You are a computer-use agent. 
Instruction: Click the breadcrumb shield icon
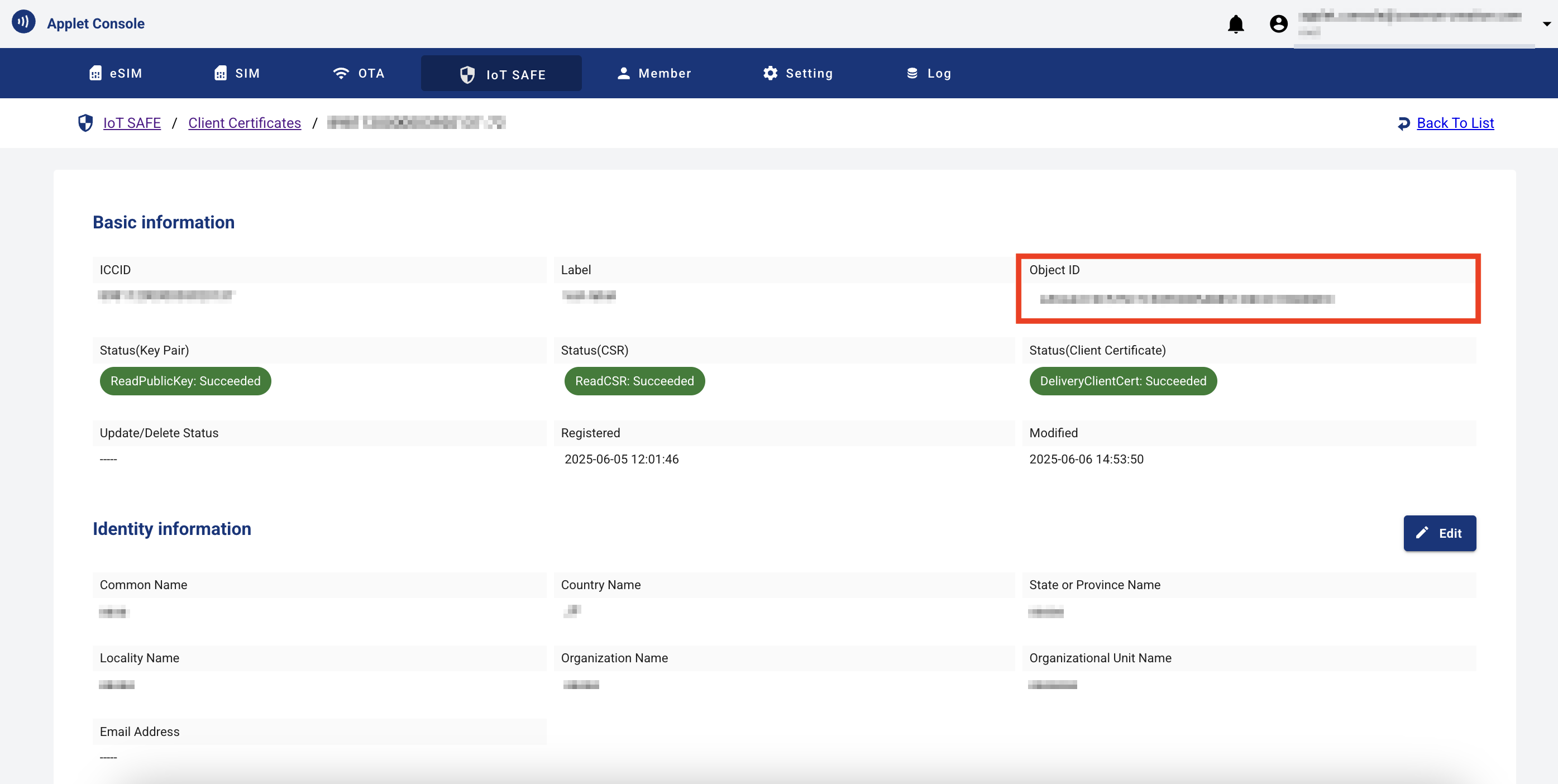point(85,123)
